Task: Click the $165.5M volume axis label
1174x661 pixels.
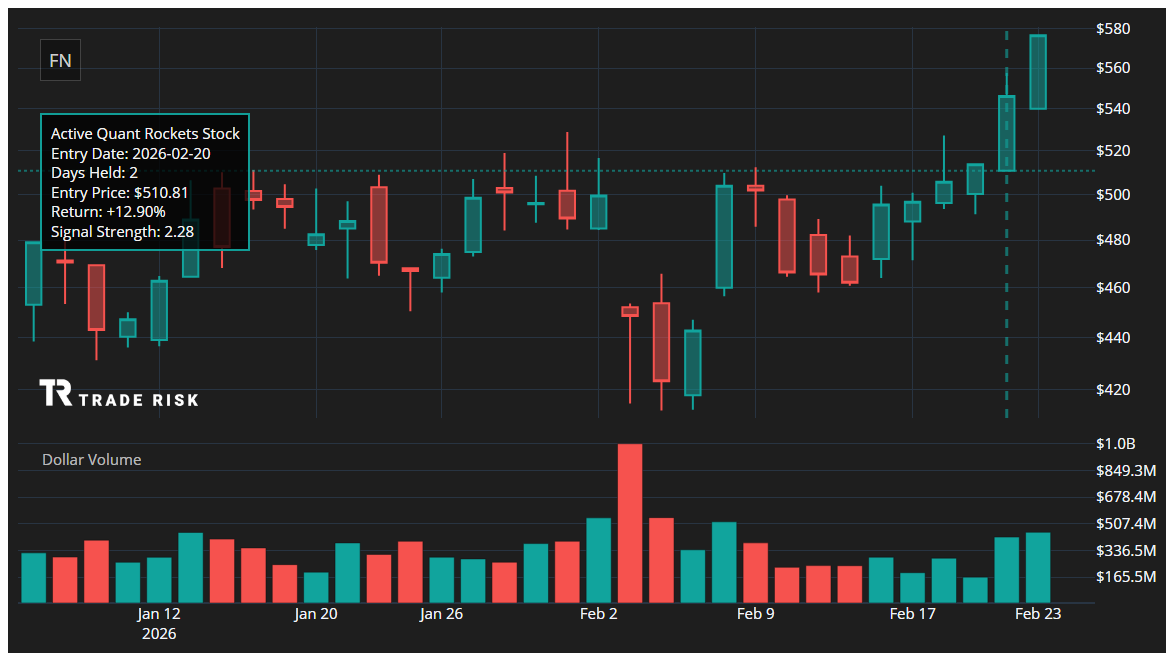Action: pos(1125,576)
